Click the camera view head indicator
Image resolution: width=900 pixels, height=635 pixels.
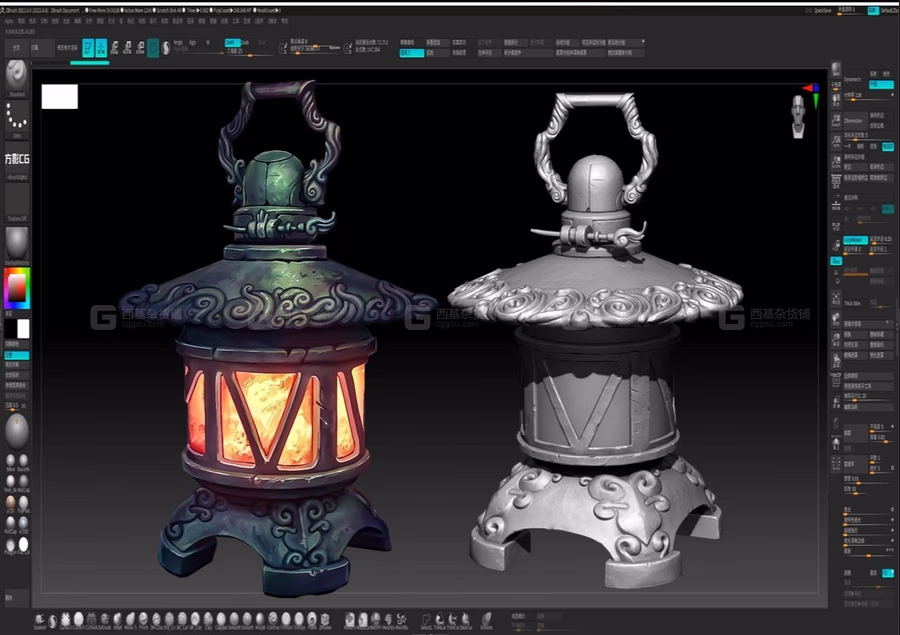click(798, 117)
